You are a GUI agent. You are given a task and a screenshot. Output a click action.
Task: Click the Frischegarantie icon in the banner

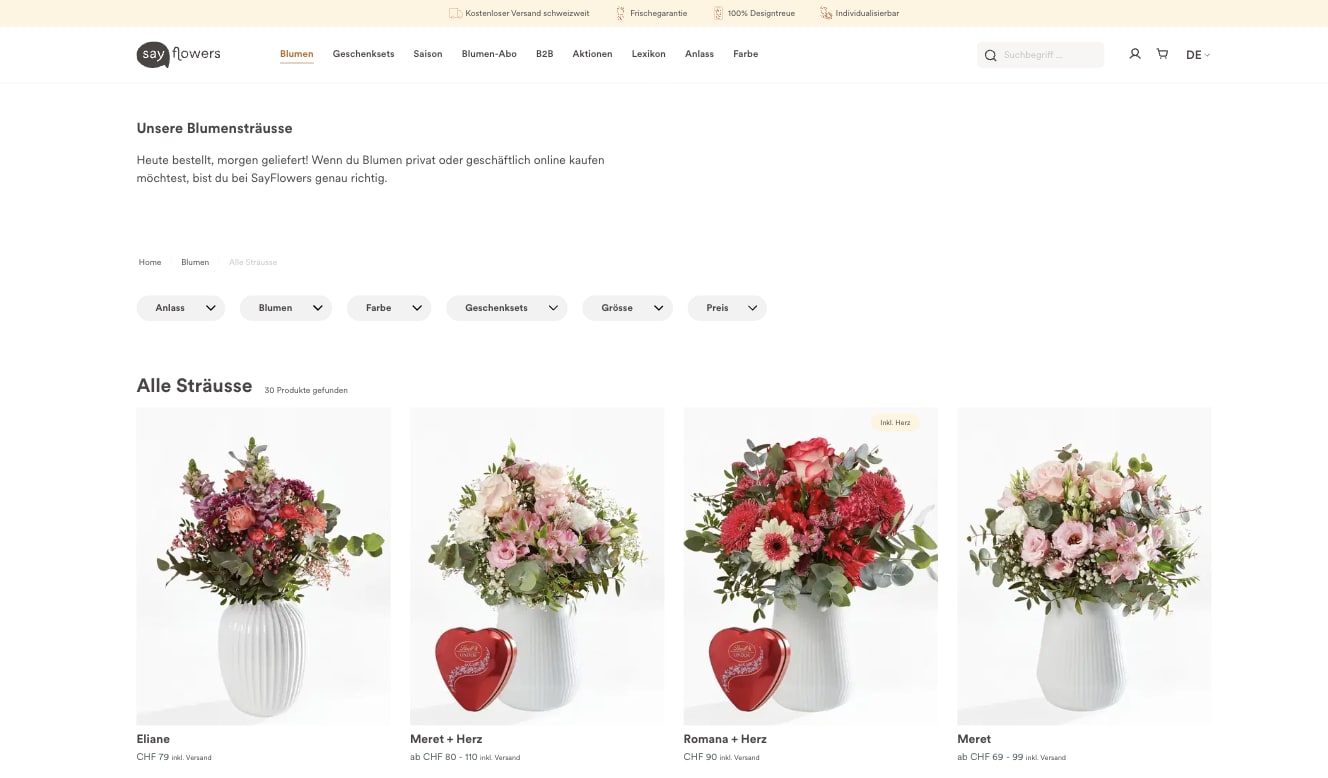pyautogui.click(x=620, y=13)
